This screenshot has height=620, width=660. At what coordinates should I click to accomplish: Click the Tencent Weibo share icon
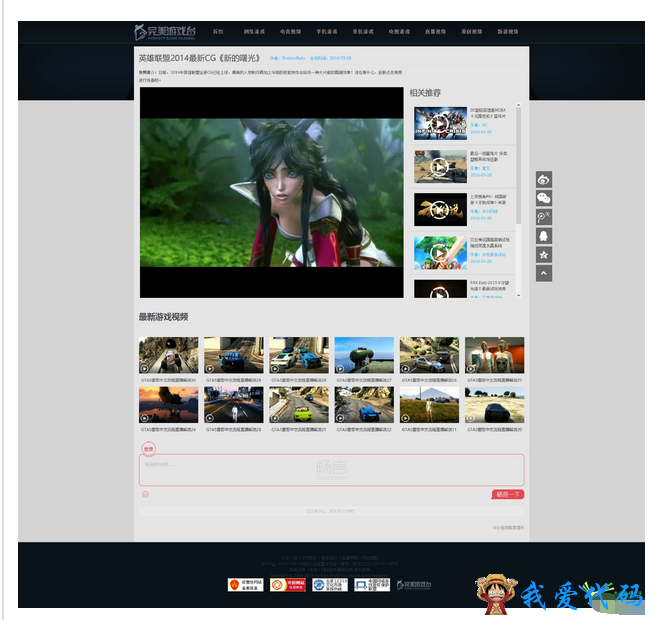pos(543,217)
